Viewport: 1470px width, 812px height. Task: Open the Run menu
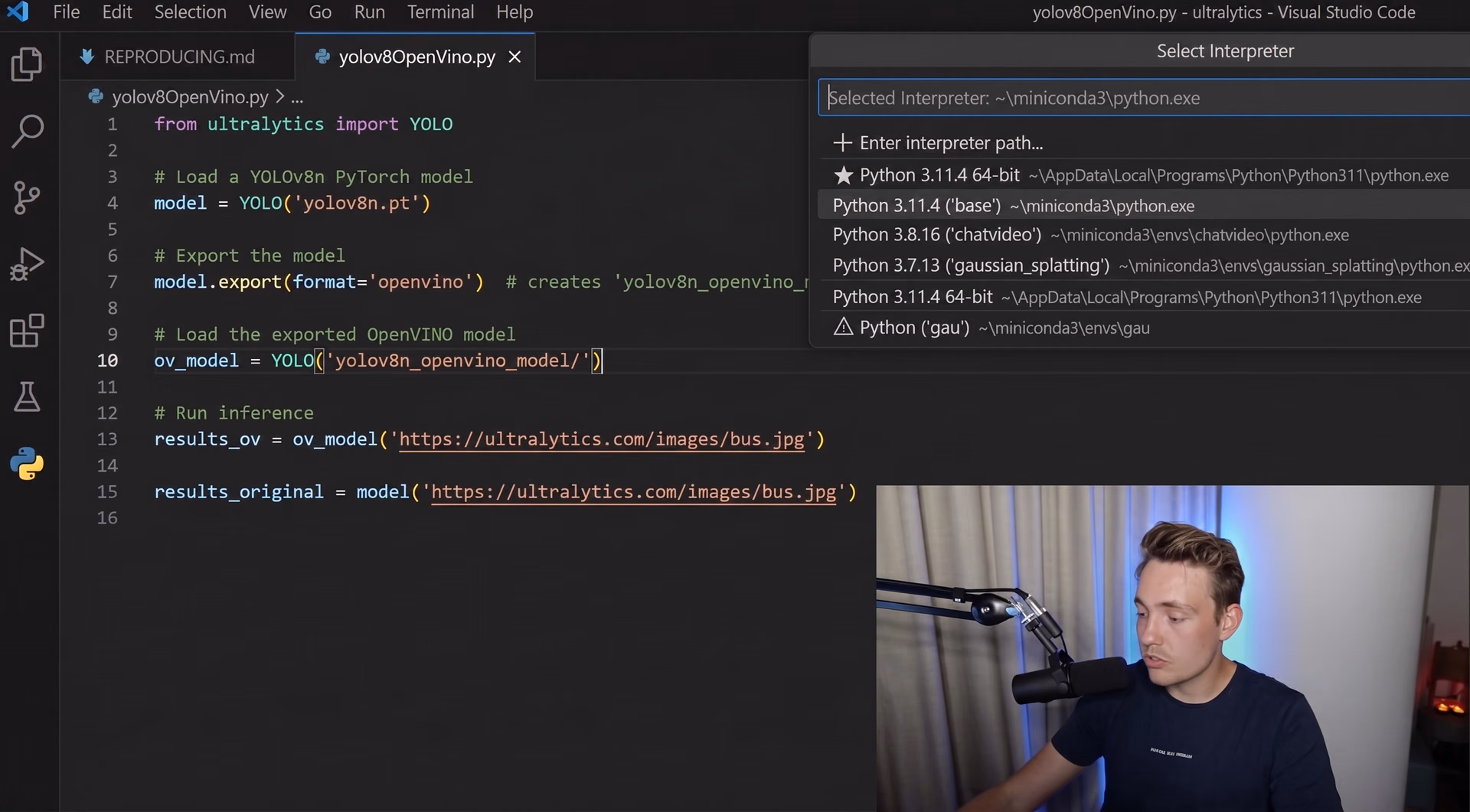(370, 12)
